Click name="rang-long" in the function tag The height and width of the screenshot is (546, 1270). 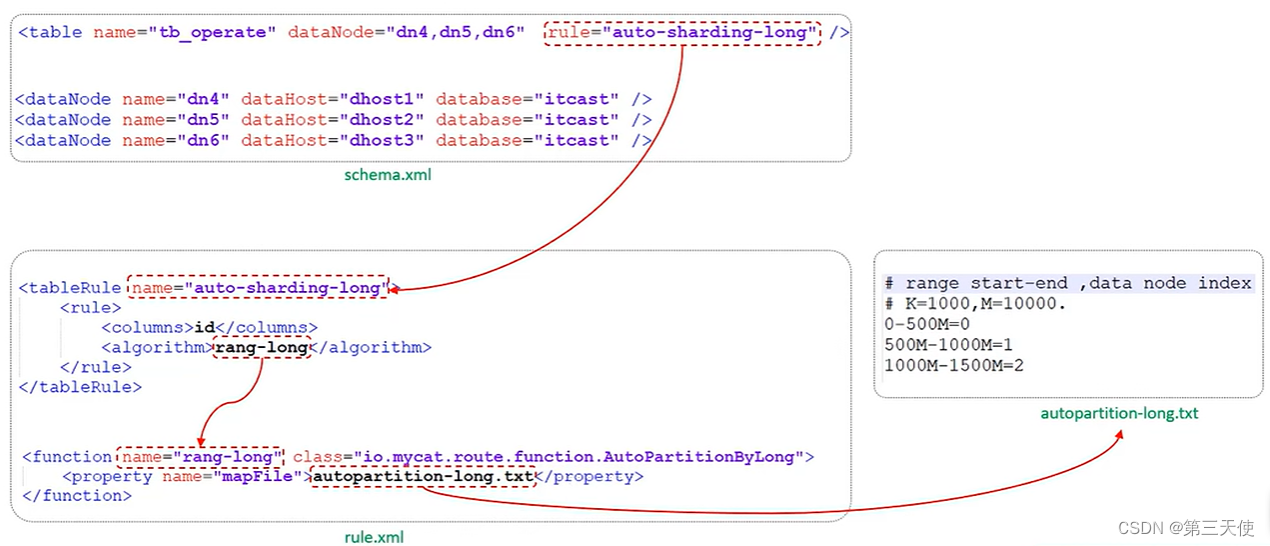(x=201, y=457)
